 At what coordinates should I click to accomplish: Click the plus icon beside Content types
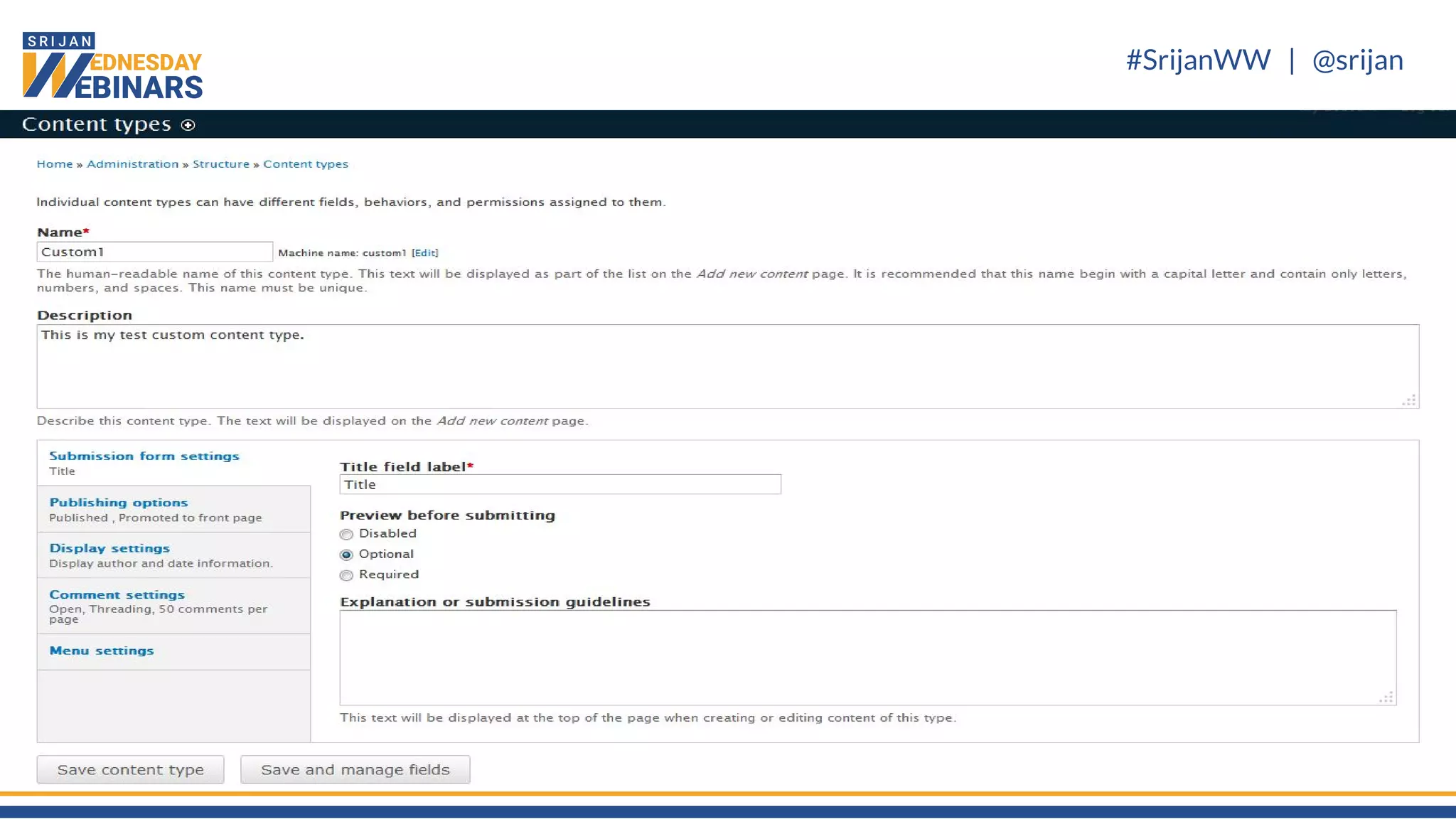pos(188,125)
